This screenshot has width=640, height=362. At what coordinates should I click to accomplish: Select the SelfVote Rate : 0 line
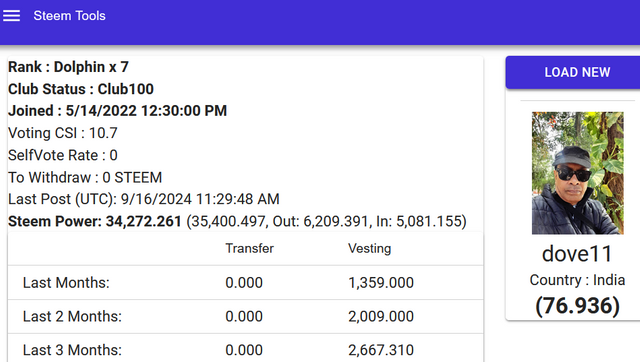(63, 155)
